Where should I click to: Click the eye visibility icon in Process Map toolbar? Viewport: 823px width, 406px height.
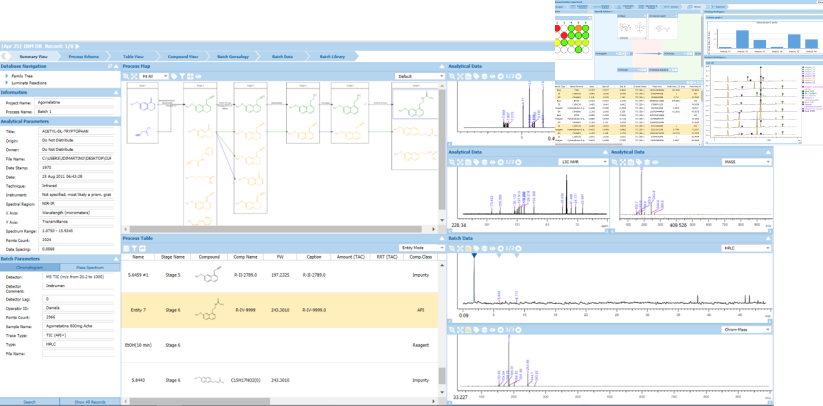tap(199, 76)
